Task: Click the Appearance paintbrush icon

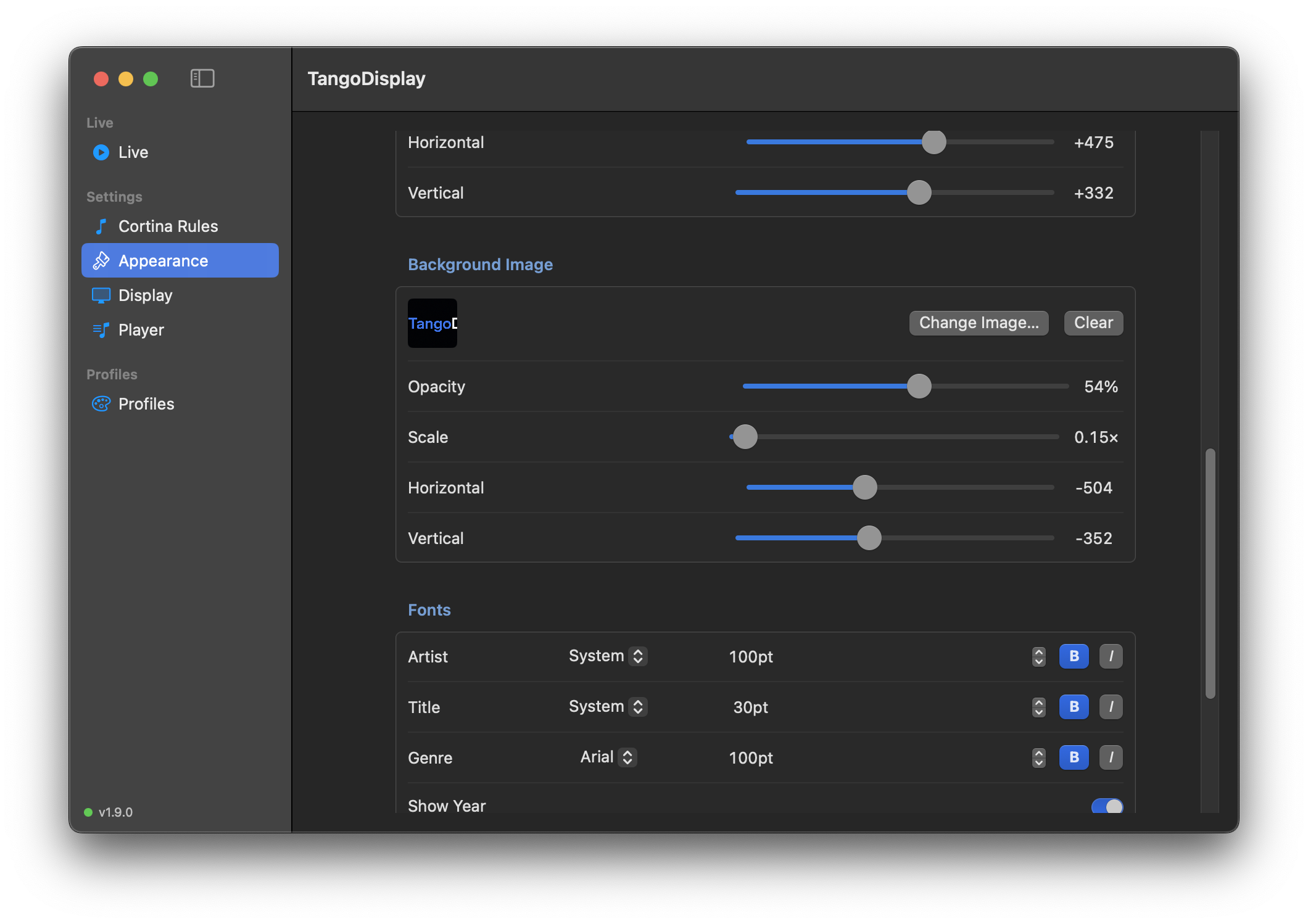Action: tap(101, 261)
